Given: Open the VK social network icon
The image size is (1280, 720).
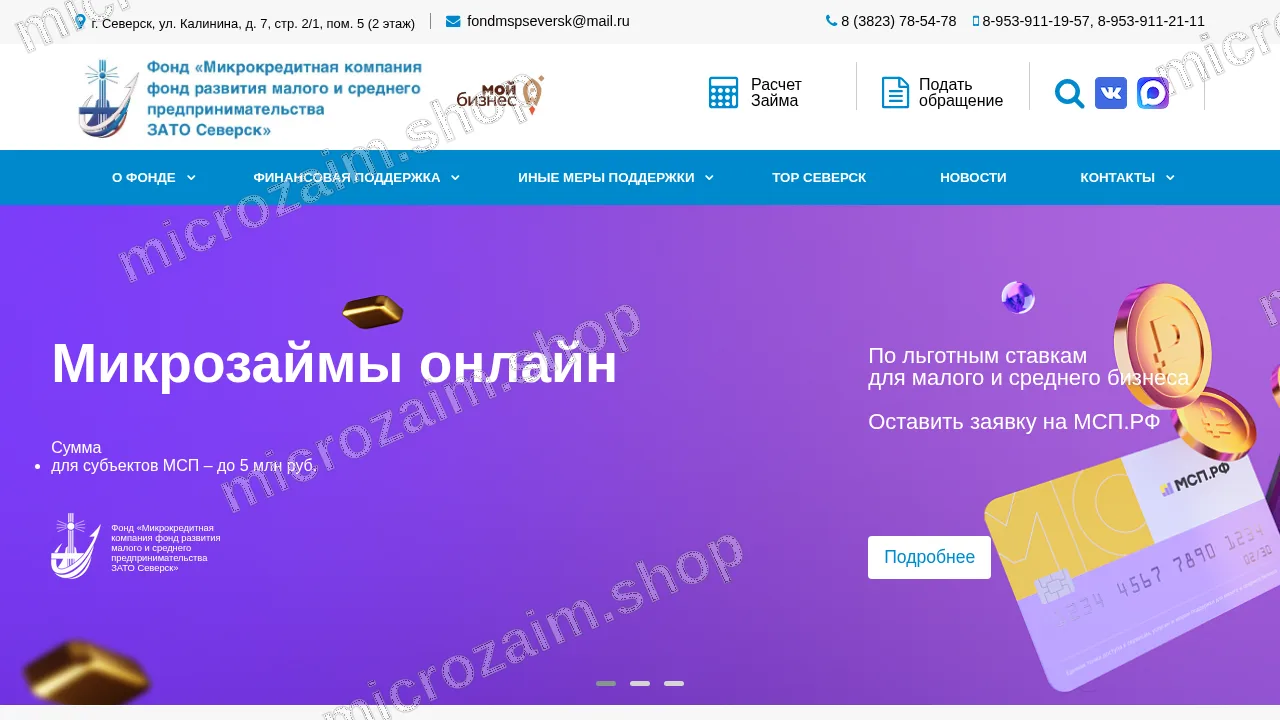Looking at the screenshot, I should click(x=1111, y=93).
